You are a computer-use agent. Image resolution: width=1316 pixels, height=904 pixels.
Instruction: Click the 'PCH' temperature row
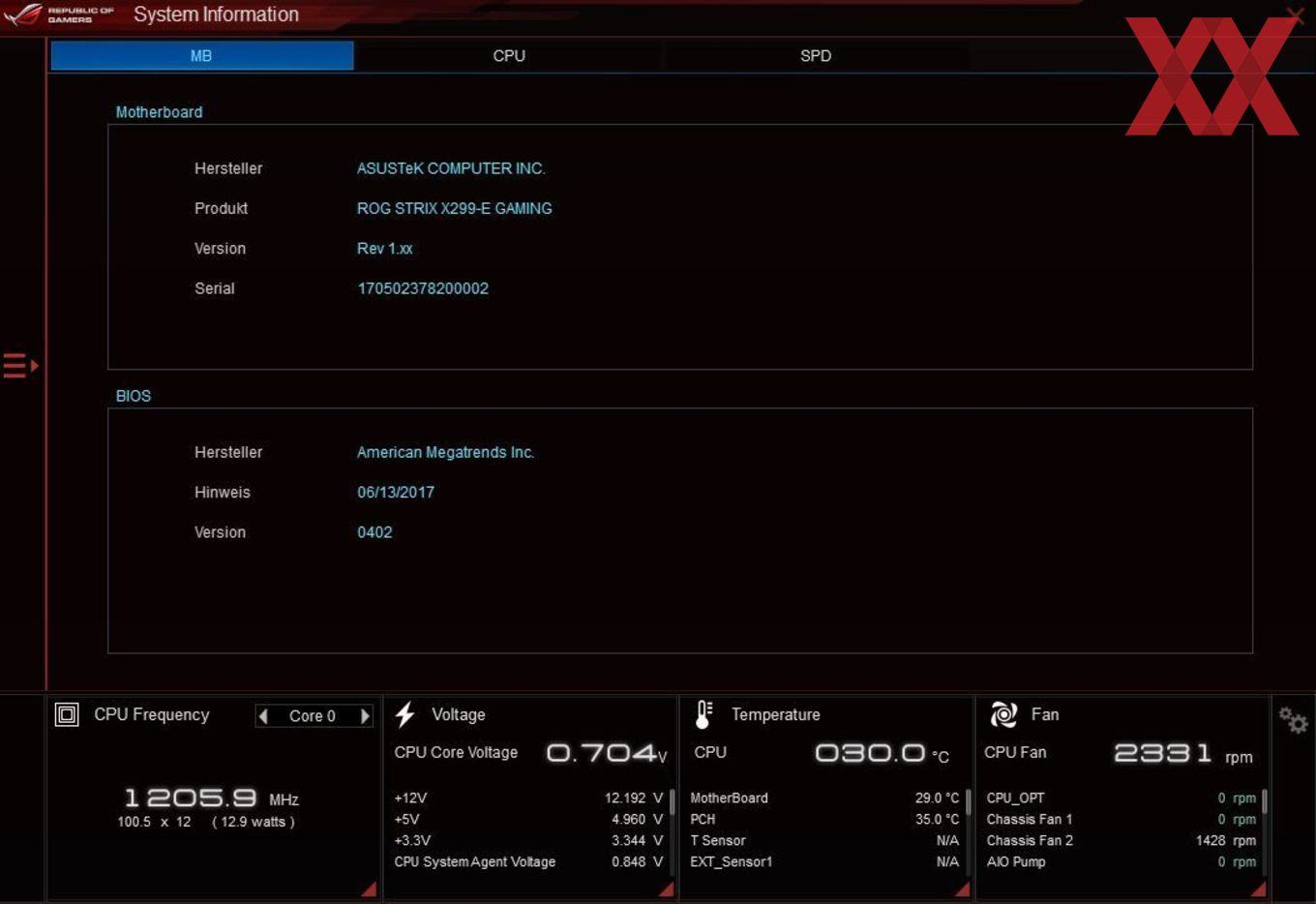[824, 820]
